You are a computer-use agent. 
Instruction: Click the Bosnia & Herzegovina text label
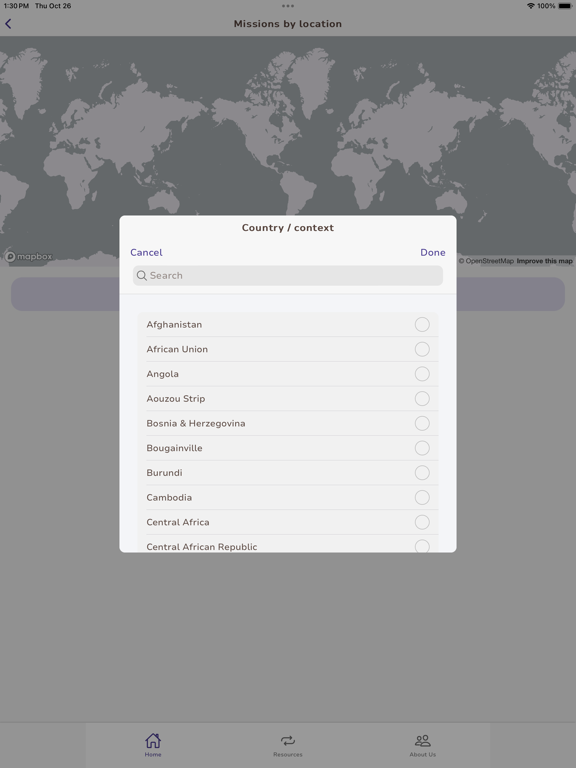pyautogui.click(x=195, y=423)
